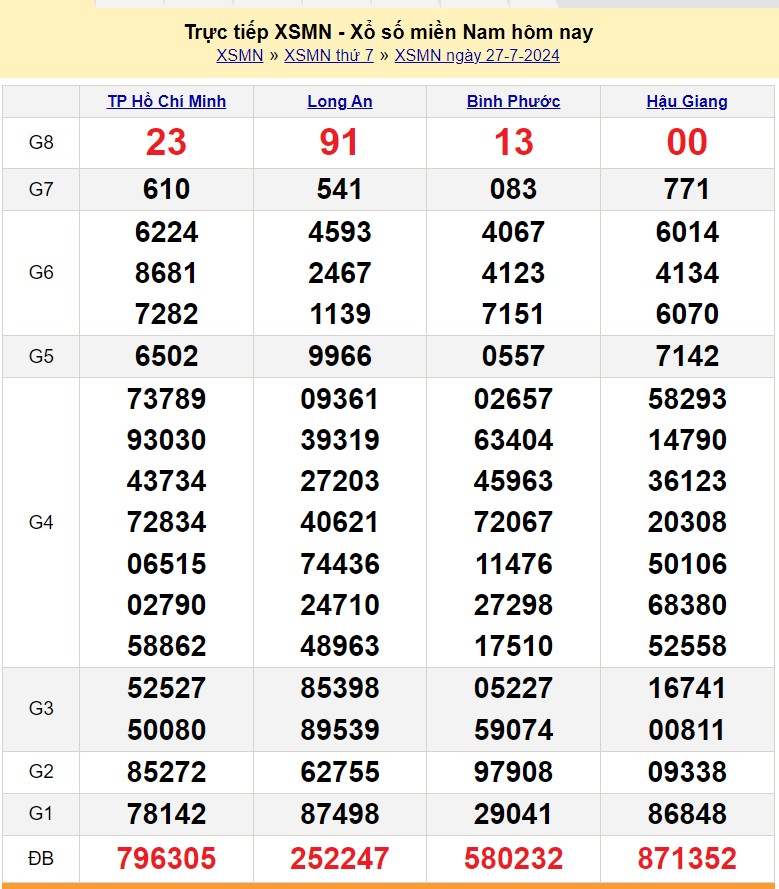The image size is (779, 889).
Task: Click the G4 row label
Action: click(41, 522)
